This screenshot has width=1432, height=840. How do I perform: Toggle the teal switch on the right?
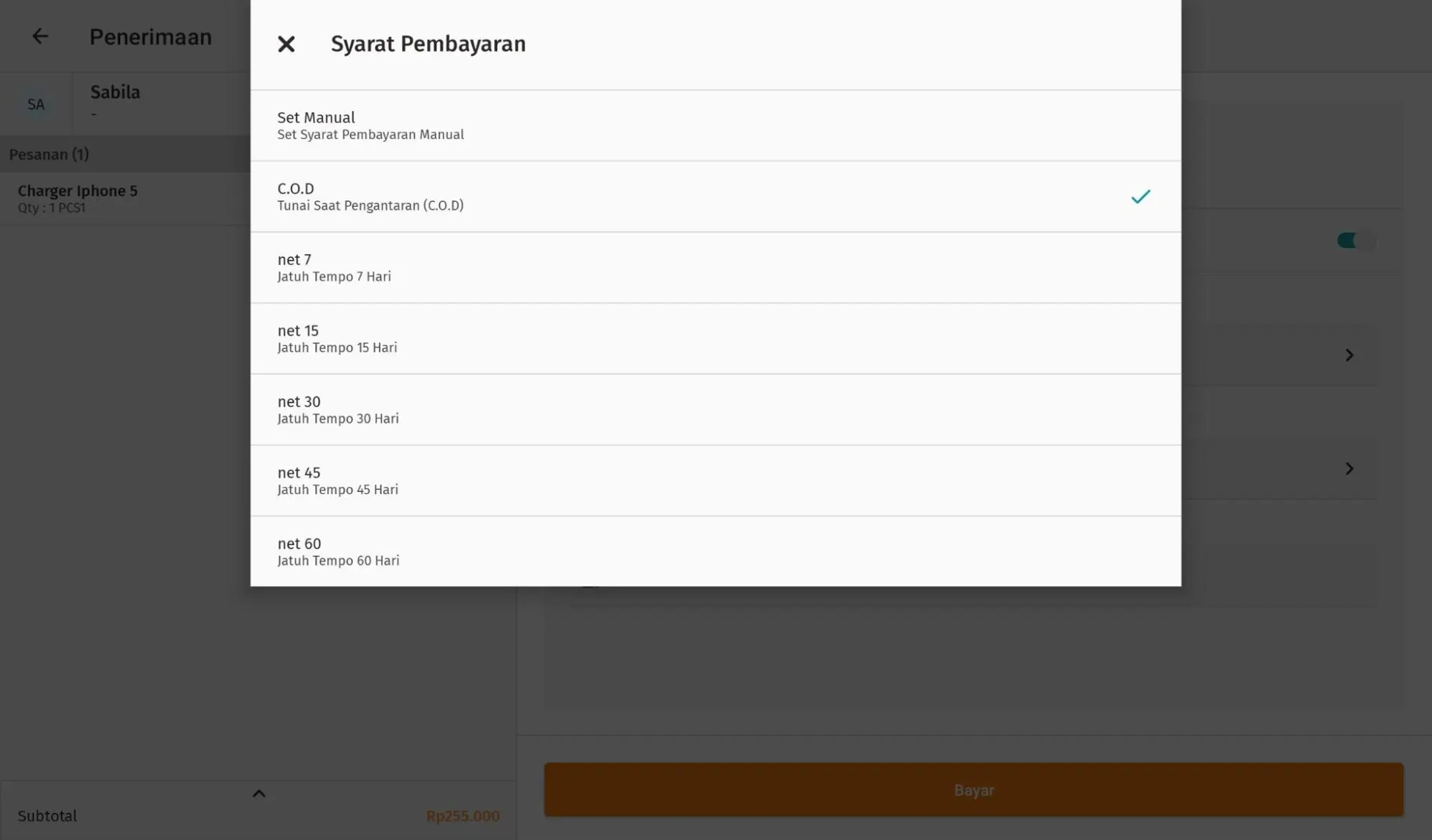pyautogui.click(x=1355, y=241)
